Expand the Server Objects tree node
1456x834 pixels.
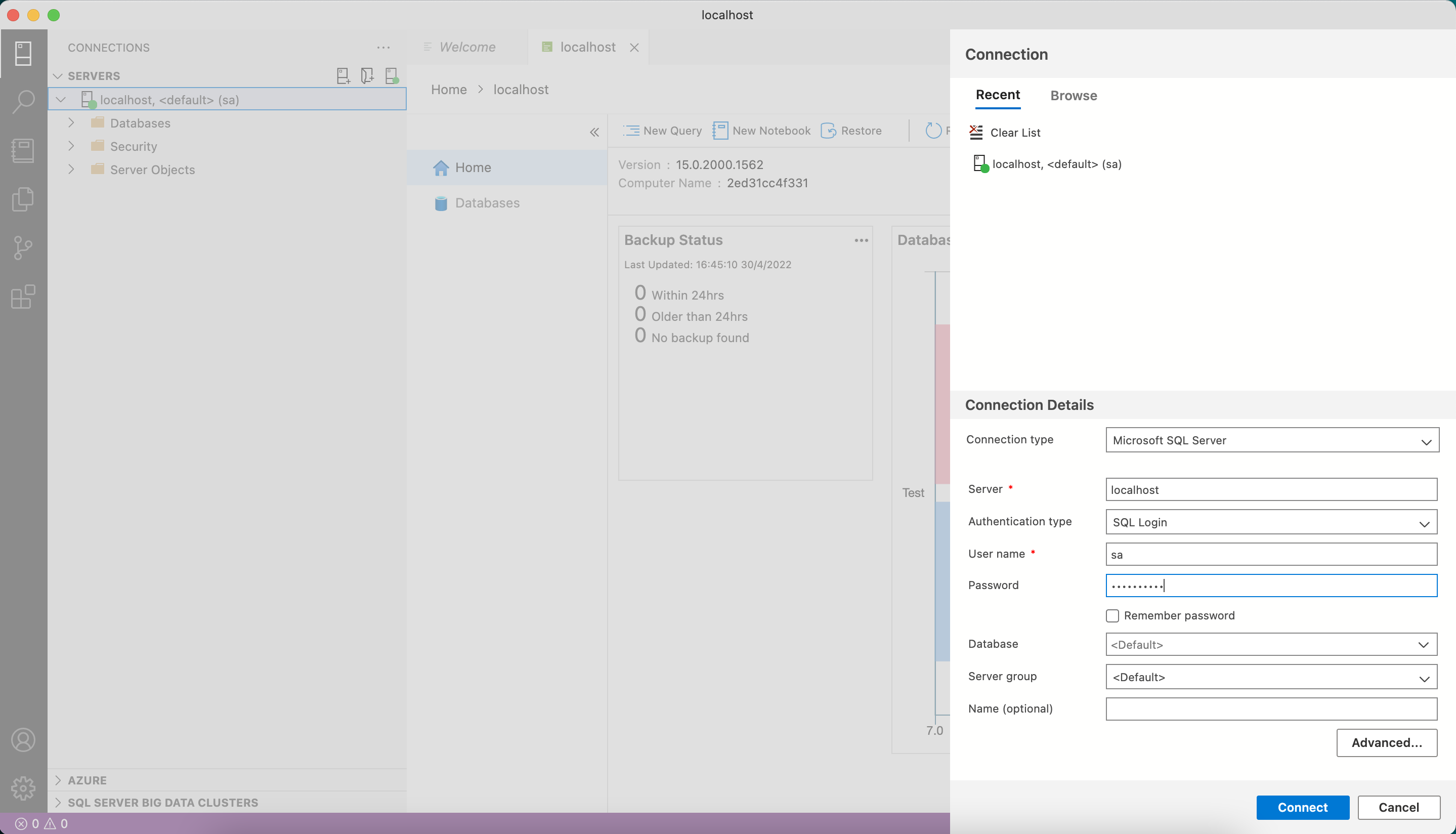coord(71,169)
